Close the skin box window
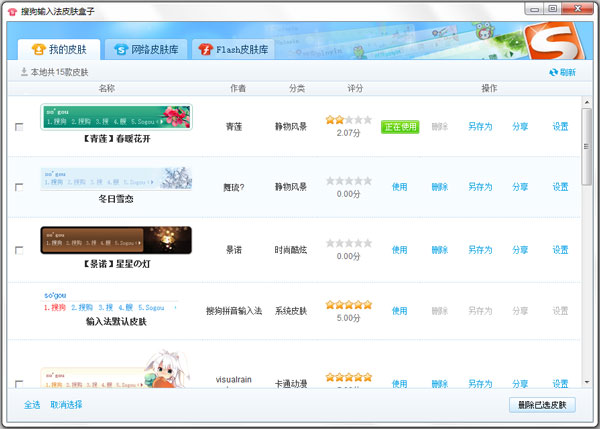 [x=578, y=9]
